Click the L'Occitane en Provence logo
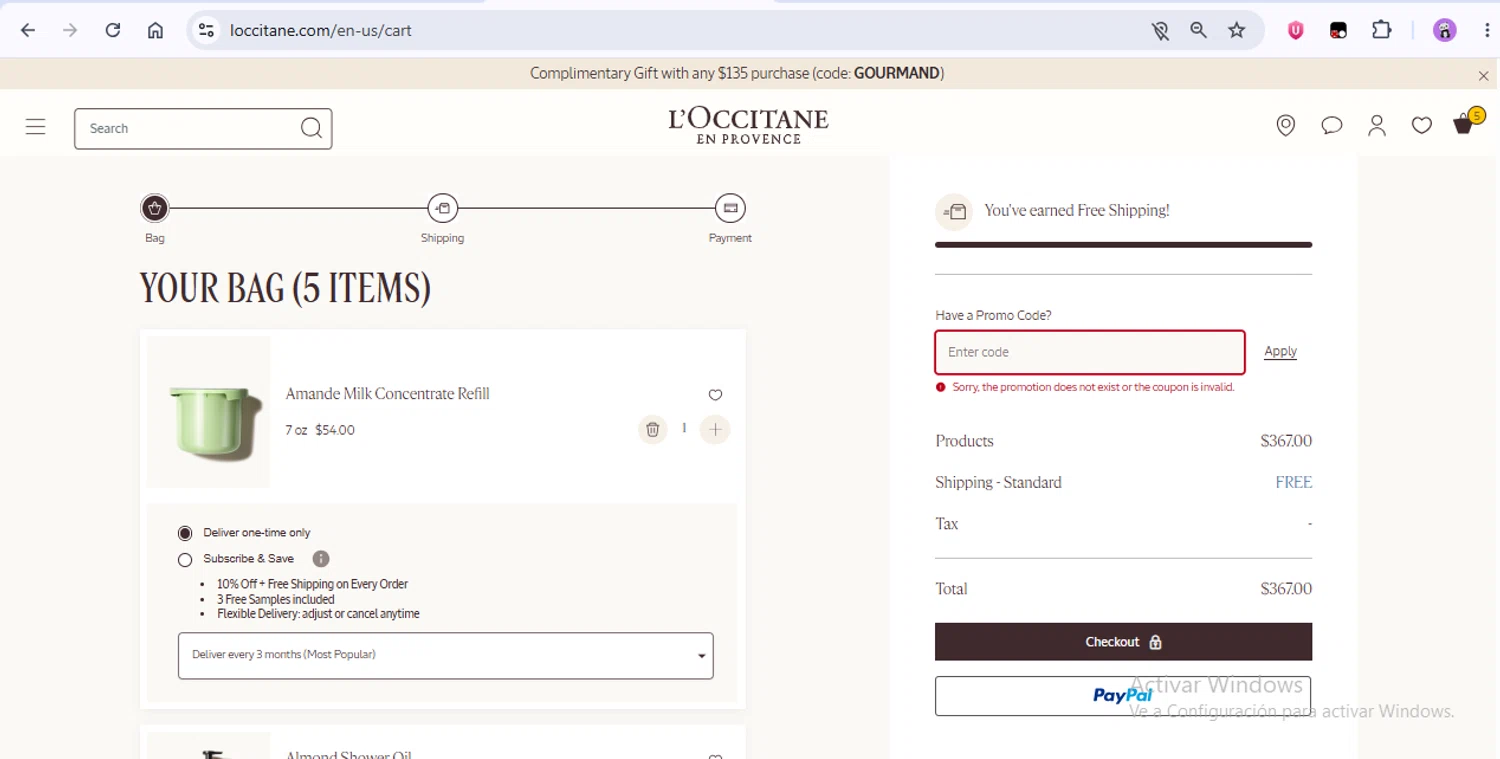Image resolution: width=1500 pixels, height=759 pixels. (749, 126)
